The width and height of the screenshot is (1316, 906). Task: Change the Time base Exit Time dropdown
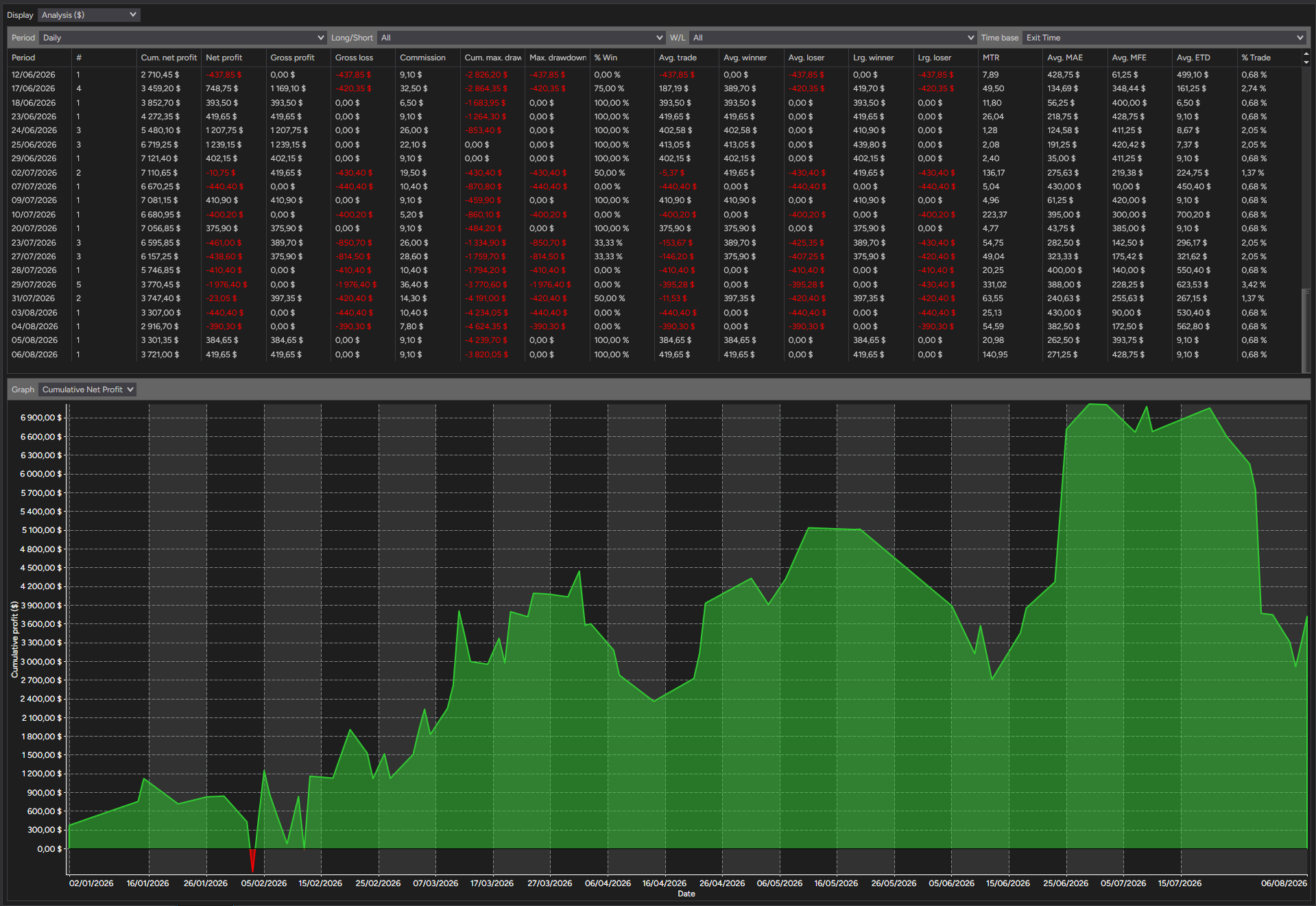tap(1163, 38)
